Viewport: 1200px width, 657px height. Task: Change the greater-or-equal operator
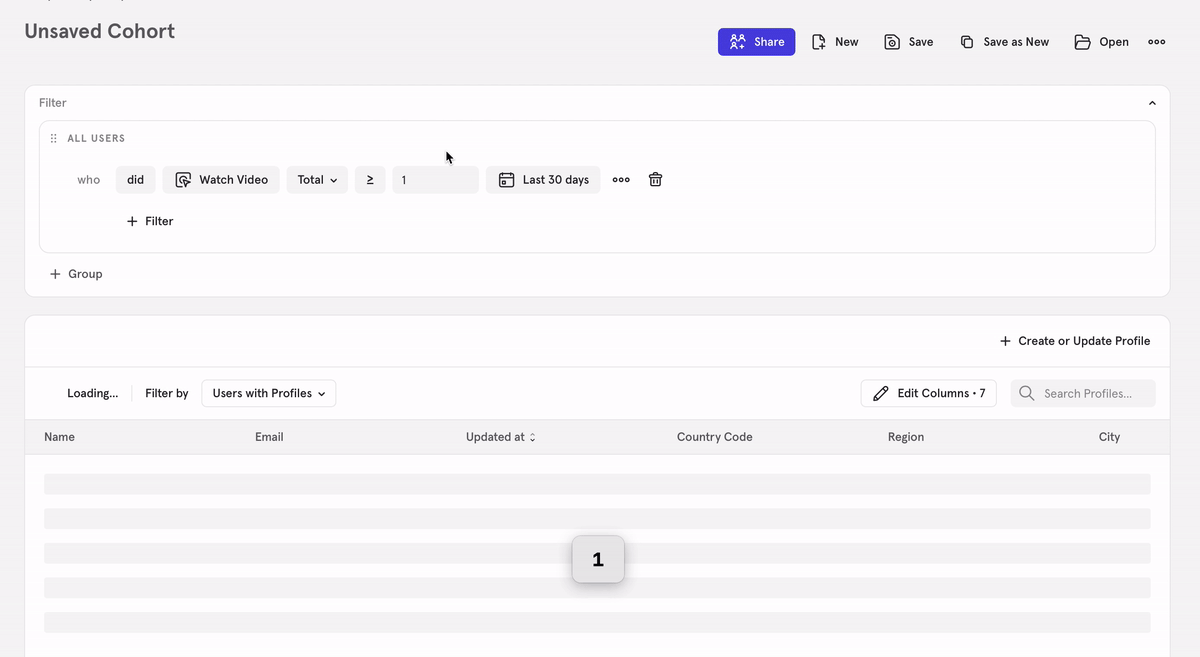369,180
